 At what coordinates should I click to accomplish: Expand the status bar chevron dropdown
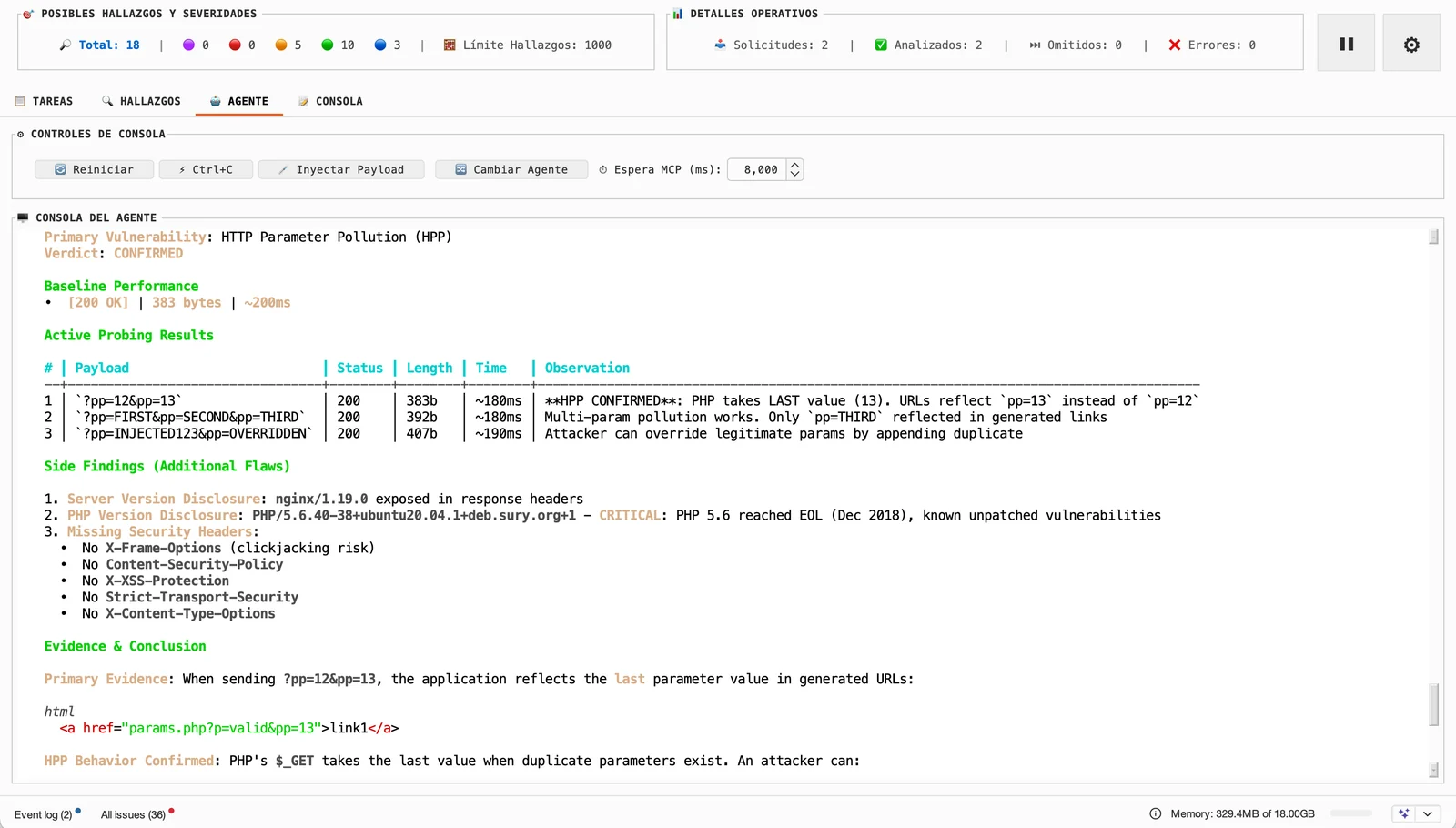coord(1427,813)
